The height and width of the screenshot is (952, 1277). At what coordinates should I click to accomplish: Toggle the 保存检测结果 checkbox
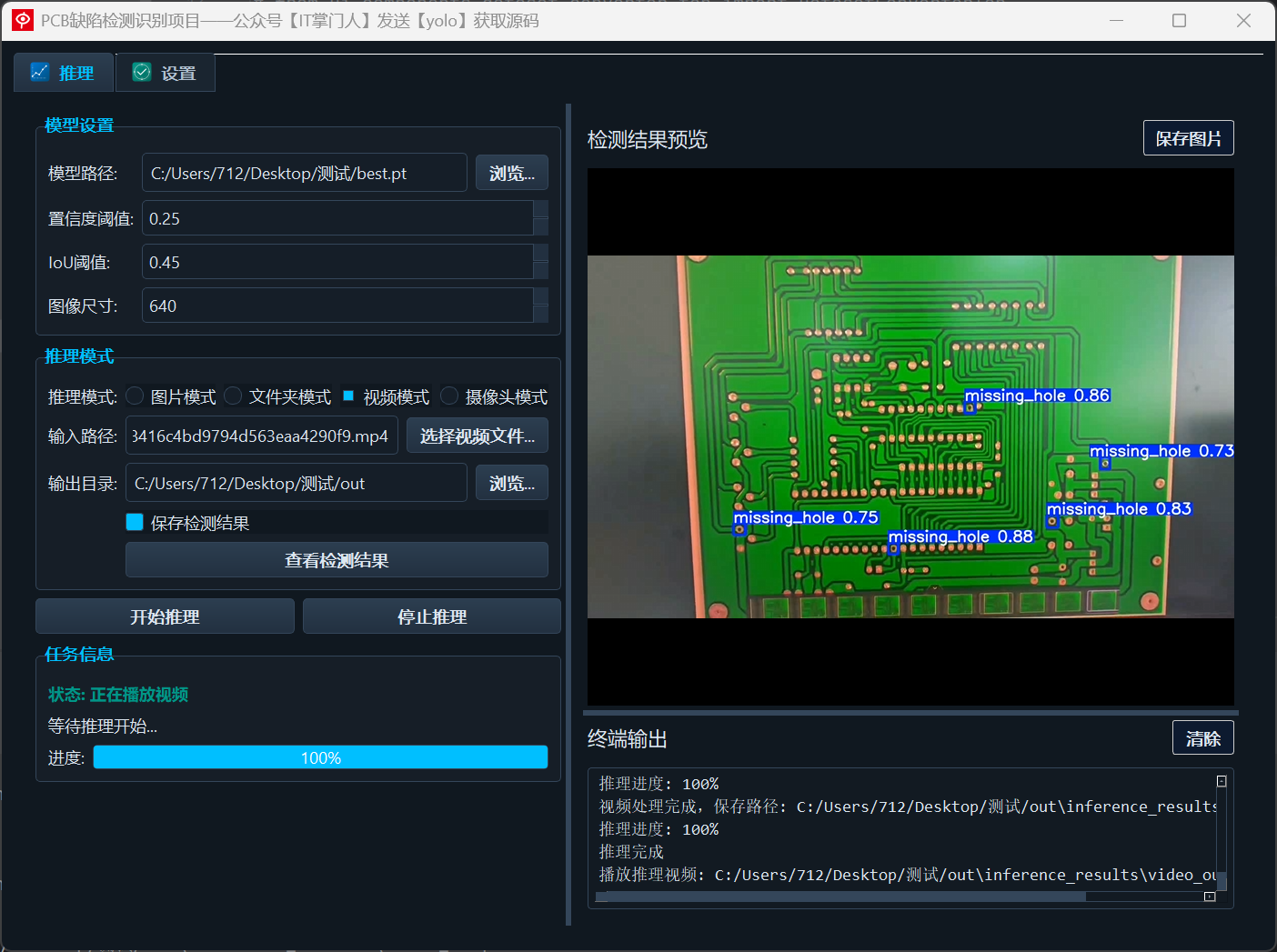[x=135, y=522]
